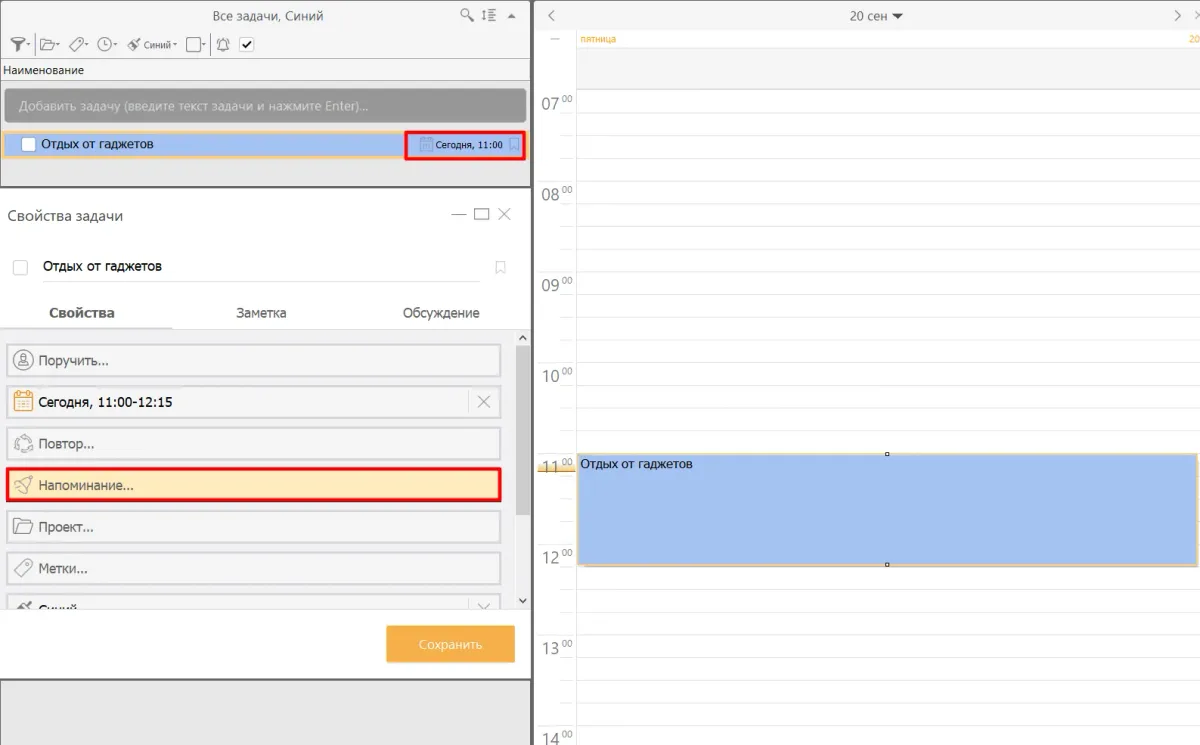The height and width of the screenshot is (745, 1200).
Task: Tick the checkbox in task properties header
Action: (x=20, y=267)
